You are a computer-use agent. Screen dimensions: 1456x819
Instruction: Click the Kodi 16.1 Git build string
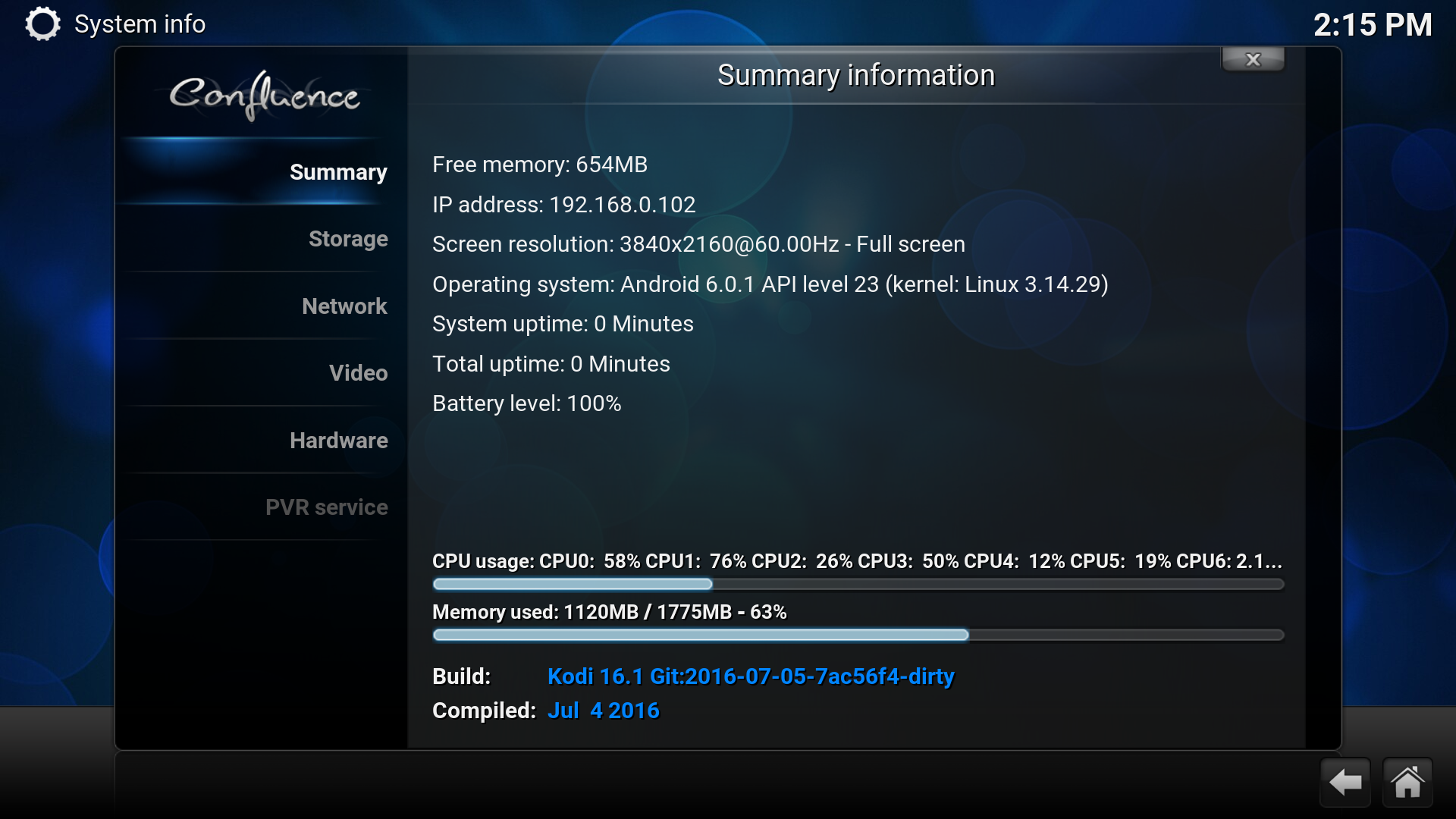click(x=751, y=676)
